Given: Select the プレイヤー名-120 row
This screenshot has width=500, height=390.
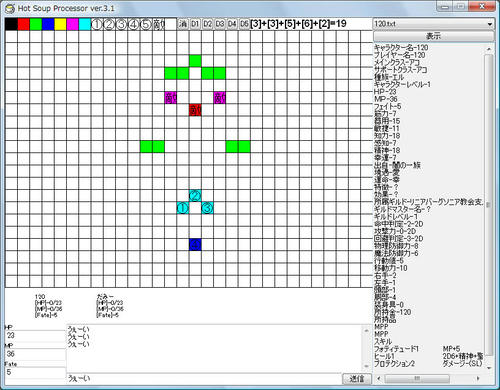Looking at the screenshot, I should click(400, 55).
